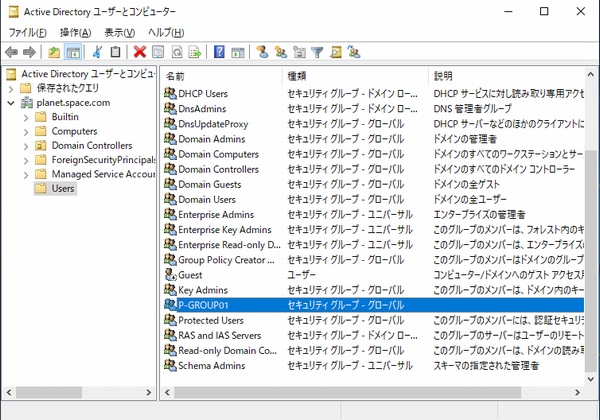Create a new organizational unit icon

299,52
